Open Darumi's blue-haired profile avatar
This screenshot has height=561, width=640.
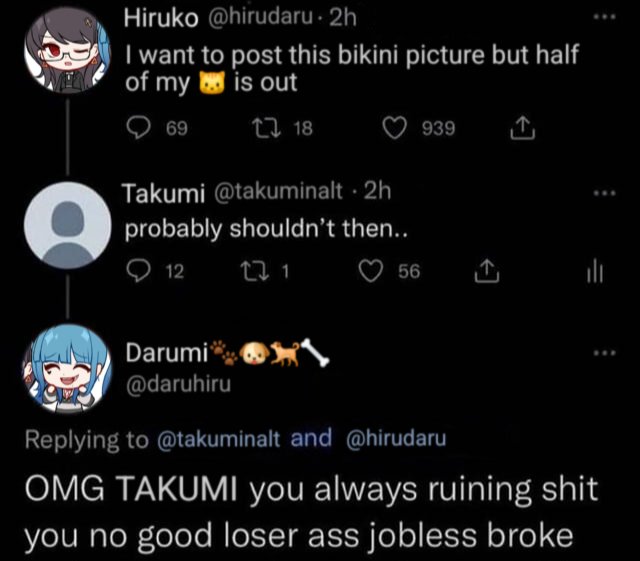coord(68,368)
